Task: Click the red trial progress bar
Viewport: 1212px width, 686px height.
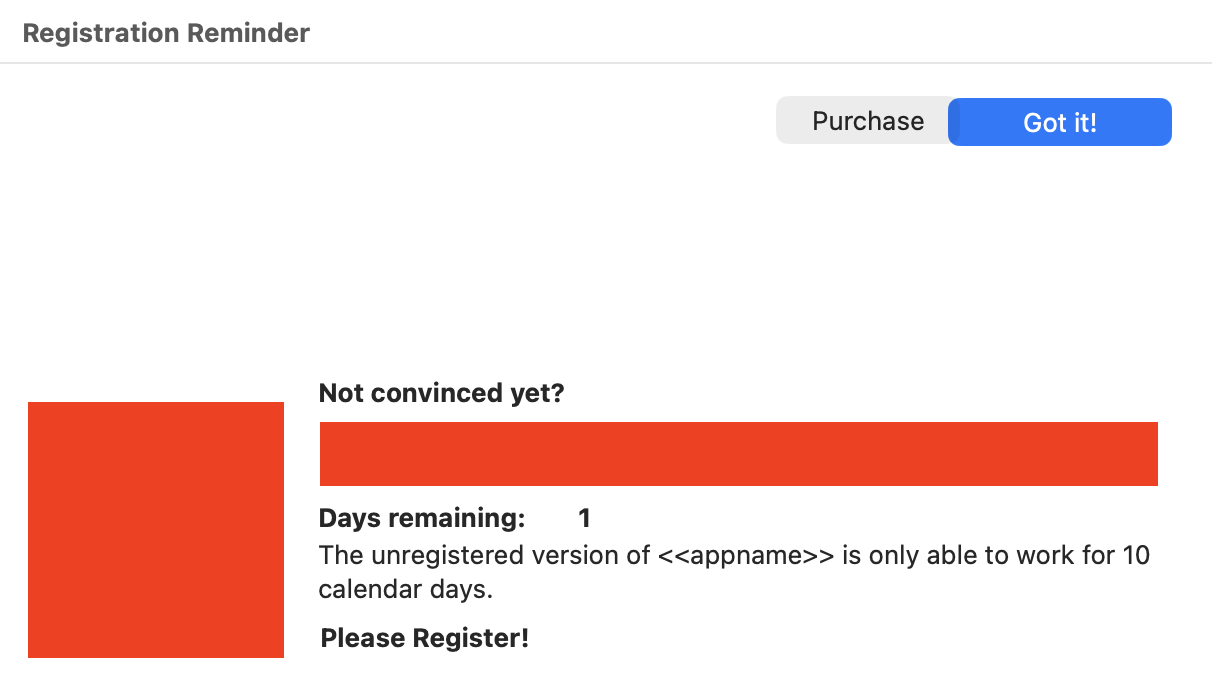Action: click(x=738, y=454)
